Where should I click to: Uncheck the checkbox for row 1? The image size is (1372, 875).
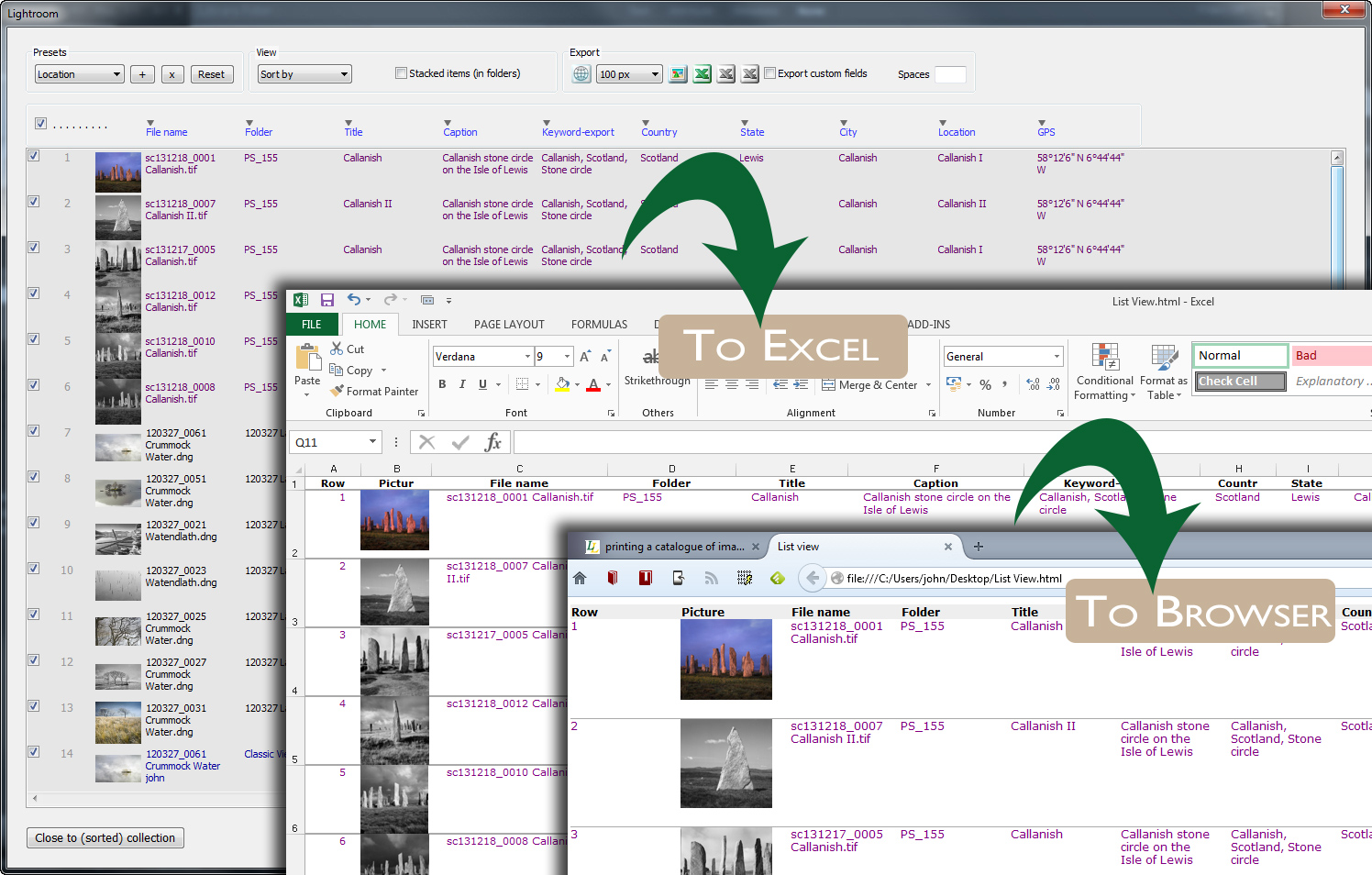[x=34, y=156]
